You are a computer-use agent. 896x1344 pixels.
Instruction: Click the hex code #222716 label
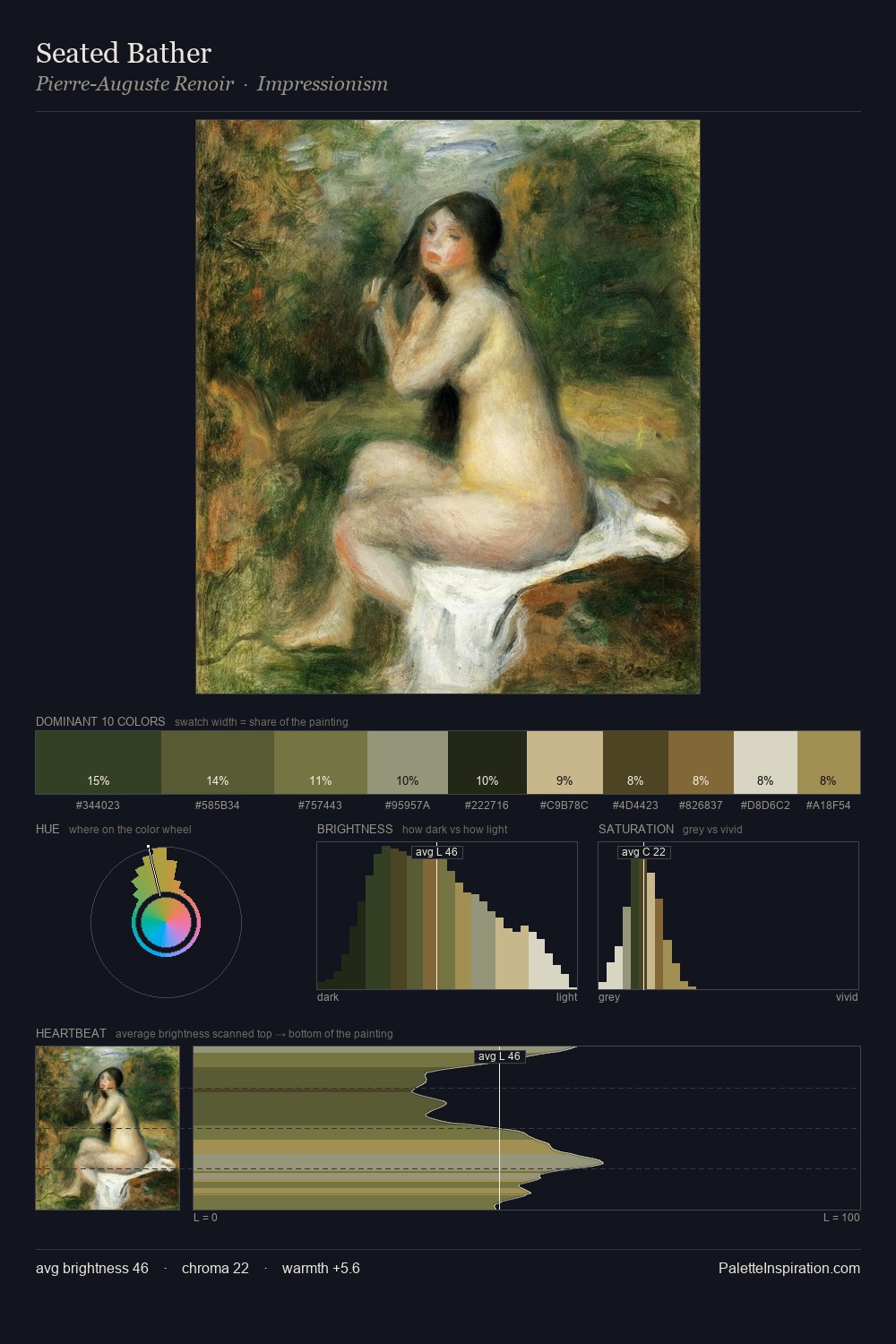pyautogui.click(x=487, y=806)
